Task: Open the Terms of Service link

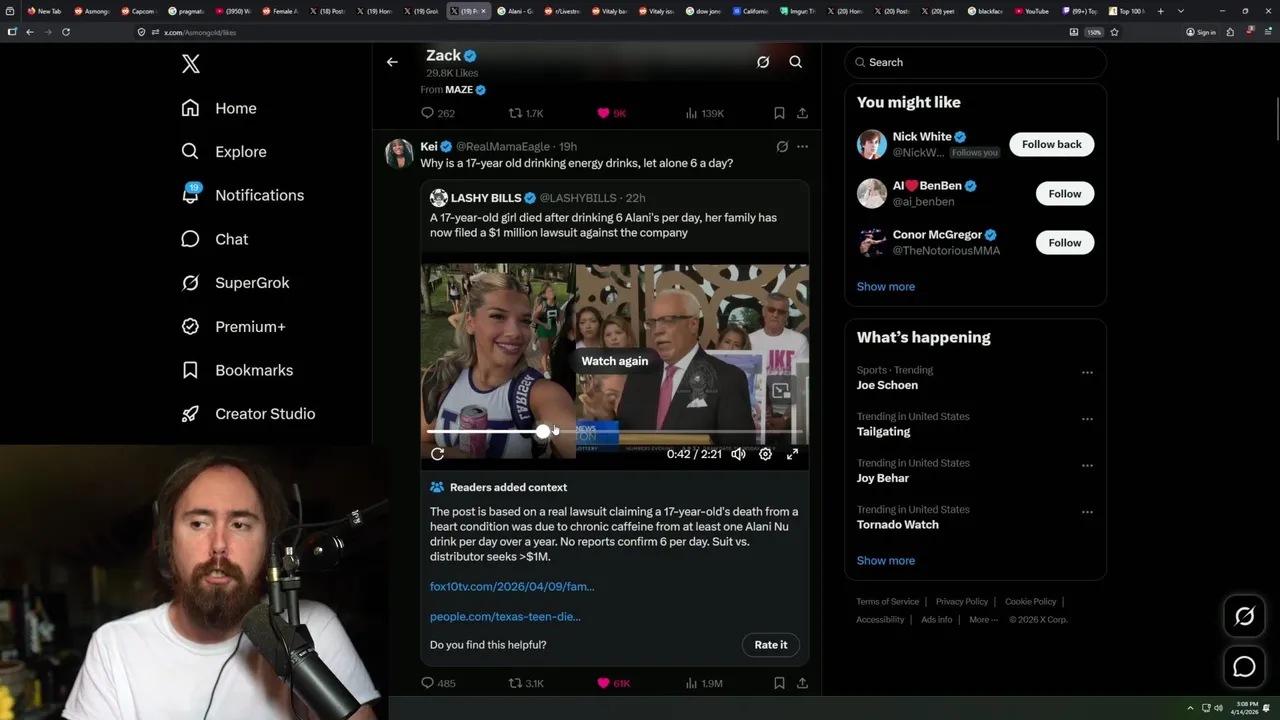Action: point(888,602)
